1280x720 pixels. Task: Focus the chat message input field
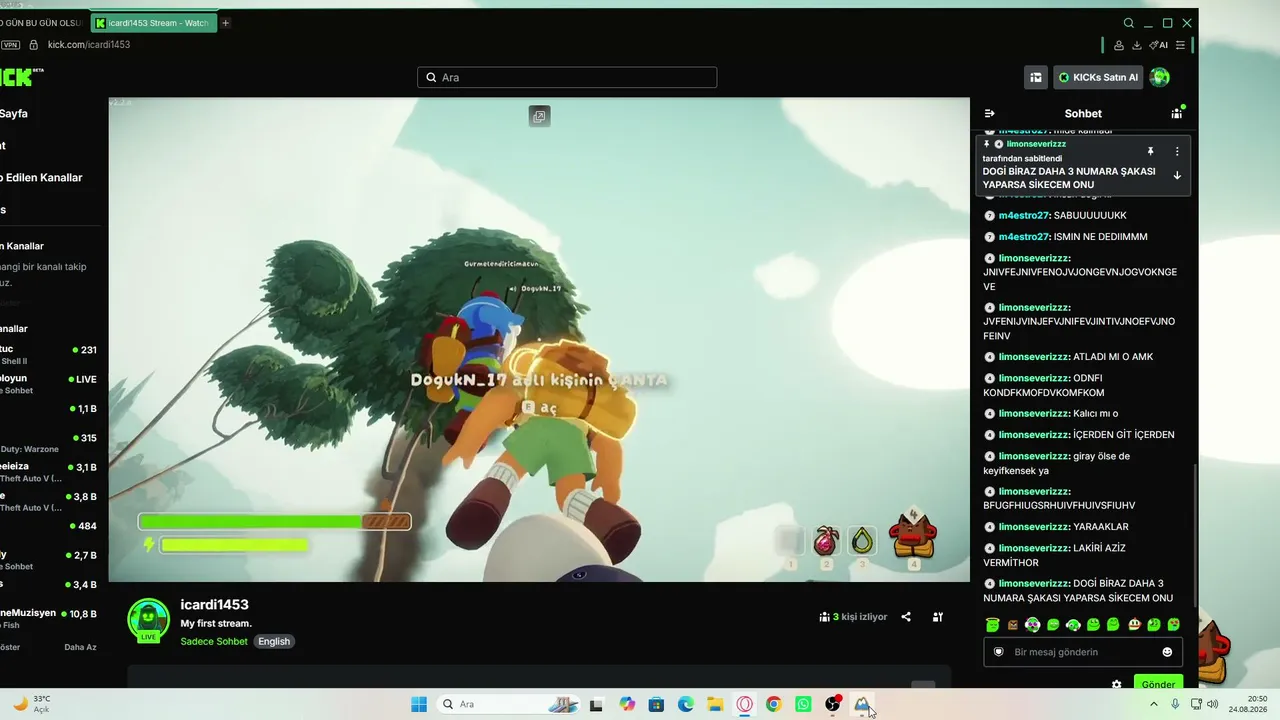point(1084,652)
